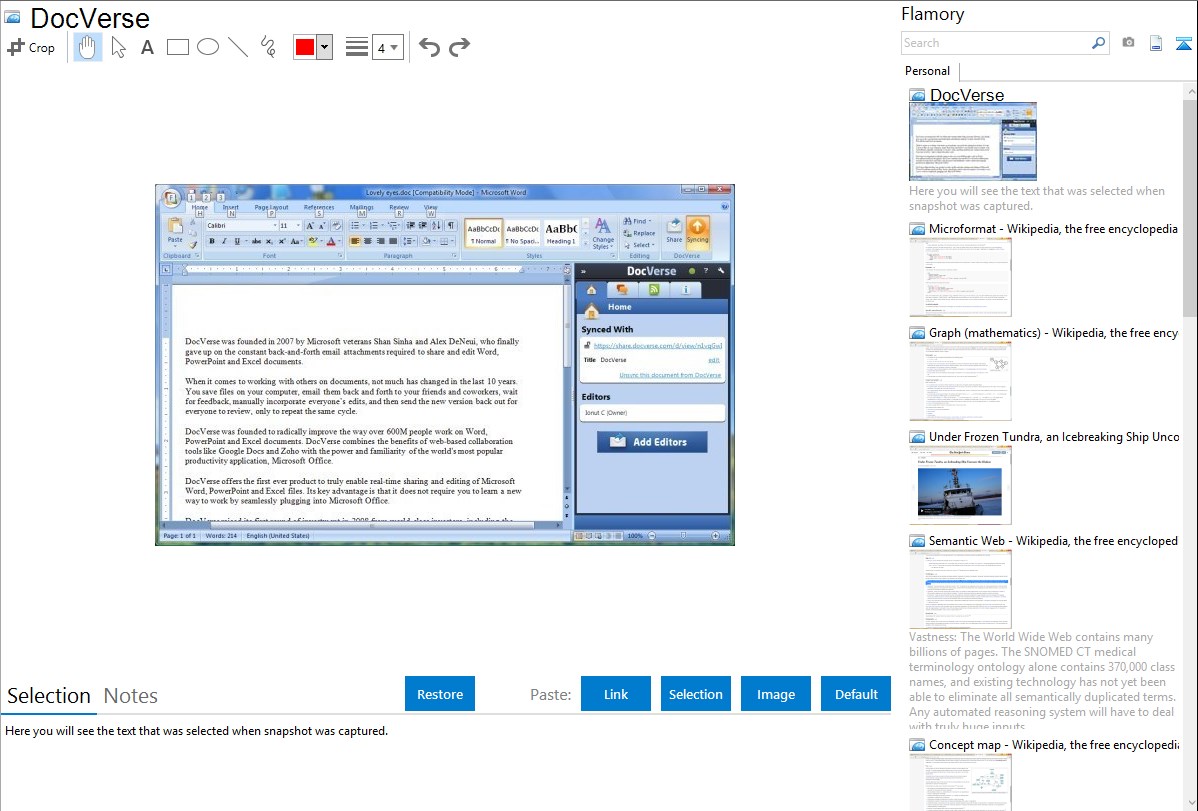Screen dimensions: 1198x811
Task: Open the Graph (mathematics) snapshot thumbnail
Action: [960, 381]
